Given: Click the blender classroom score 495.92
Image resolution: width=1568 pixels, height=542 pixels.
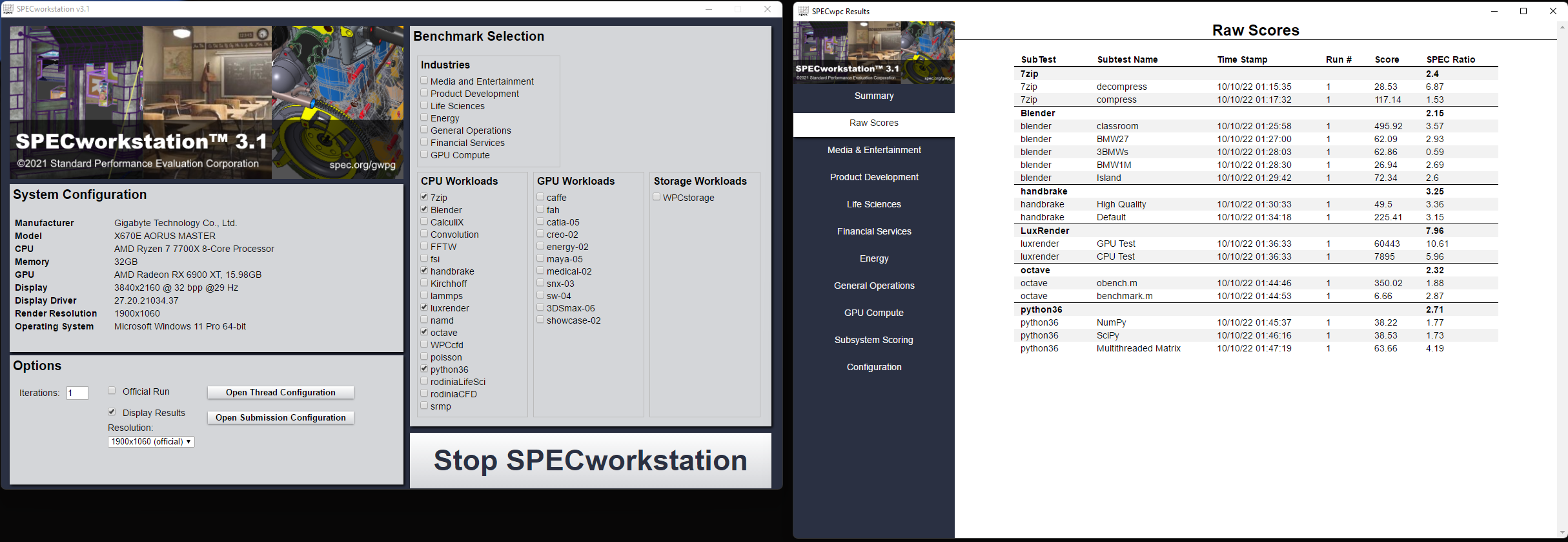Looking at the screenshot, I should pyautogui.click(x=1388, y=126).
